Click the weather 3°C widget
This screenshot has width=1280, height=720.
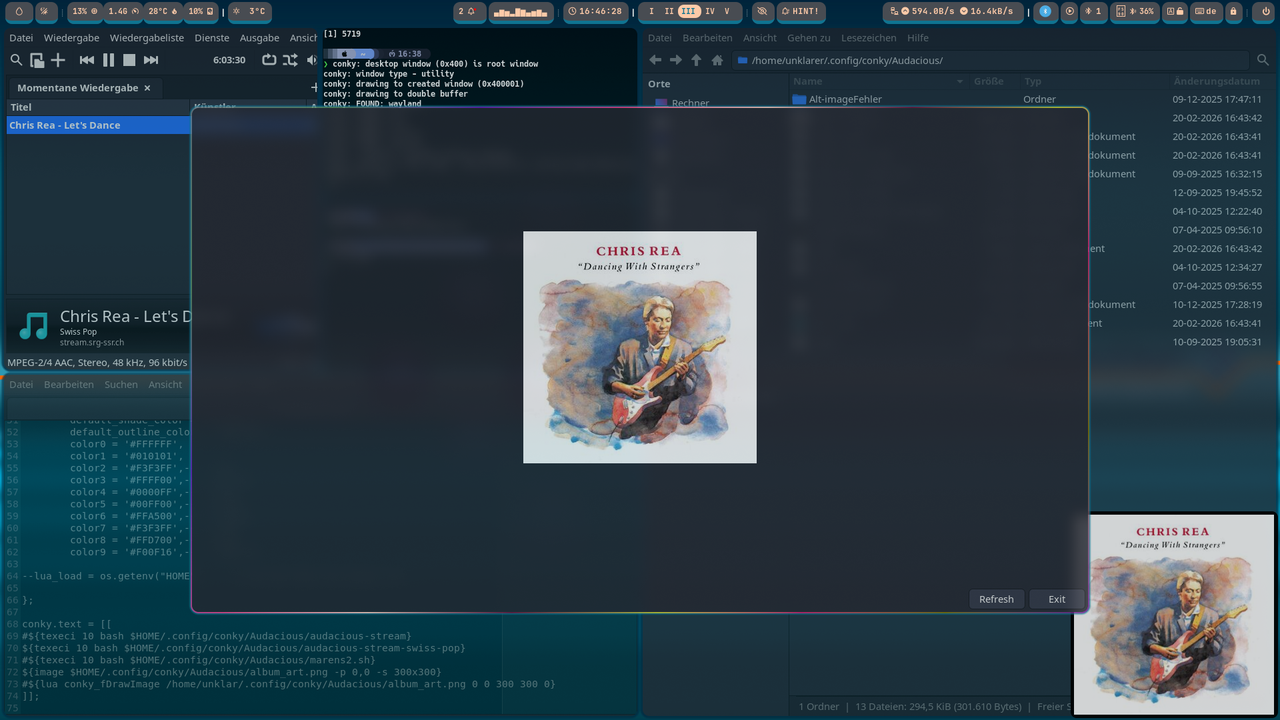[249, 11]
